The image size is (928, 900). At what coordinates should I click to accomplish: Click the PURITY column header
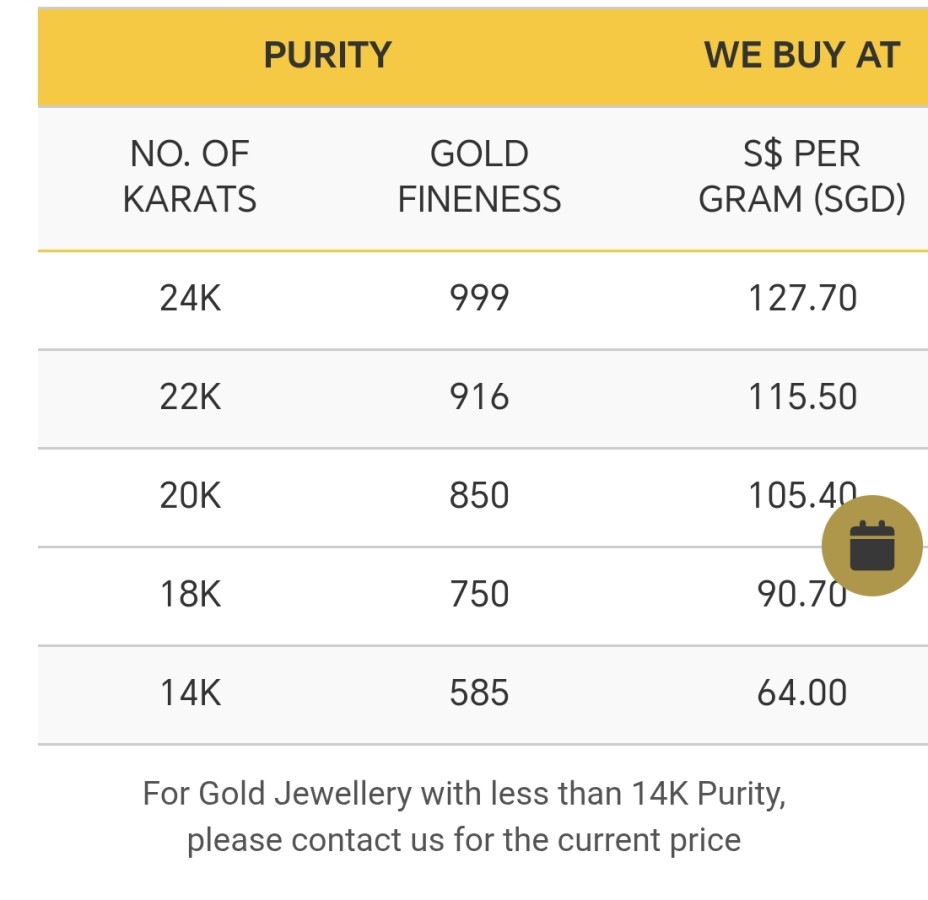pos(327,56)
